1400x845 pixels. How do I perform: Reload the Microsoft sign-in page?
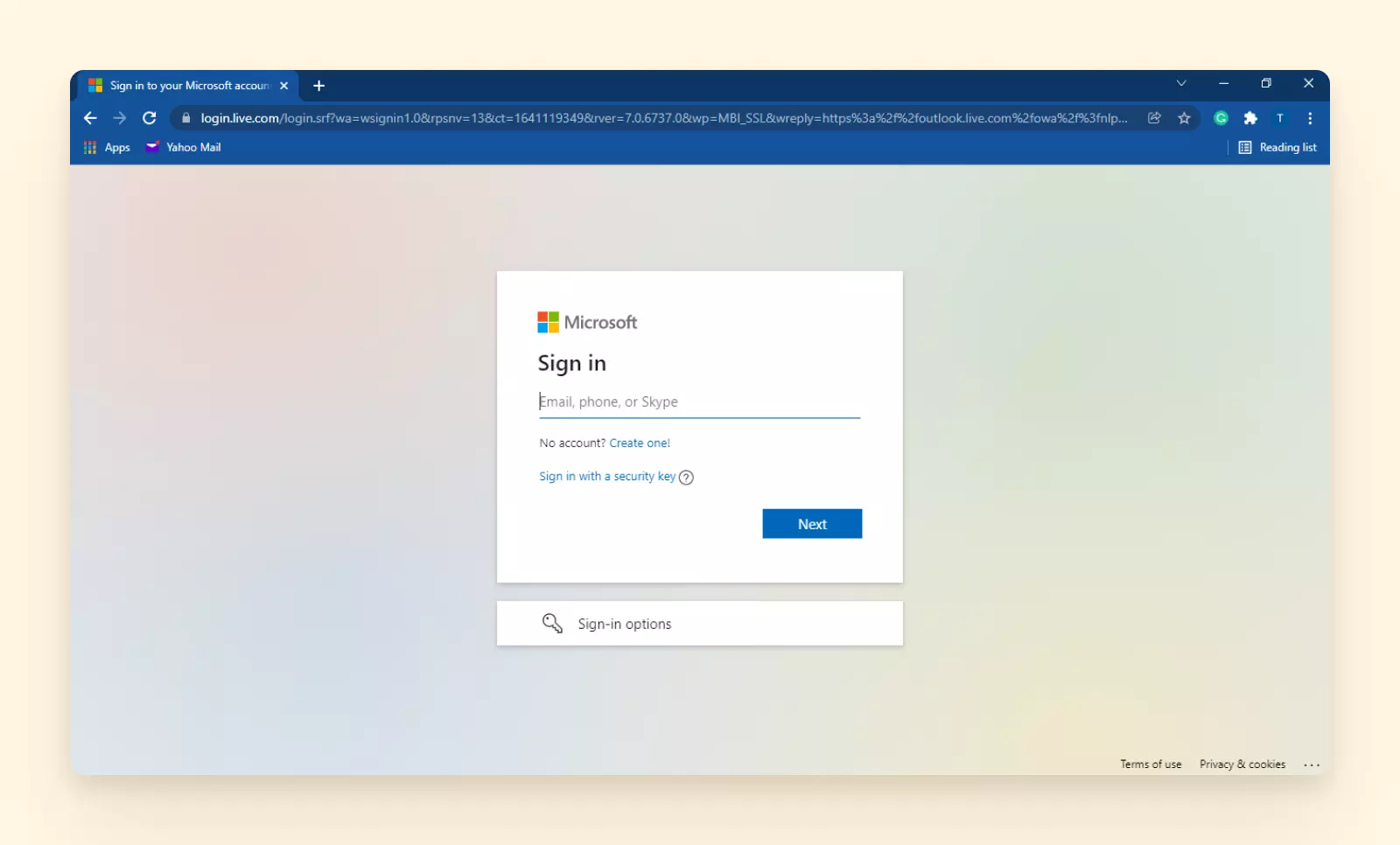150,118
